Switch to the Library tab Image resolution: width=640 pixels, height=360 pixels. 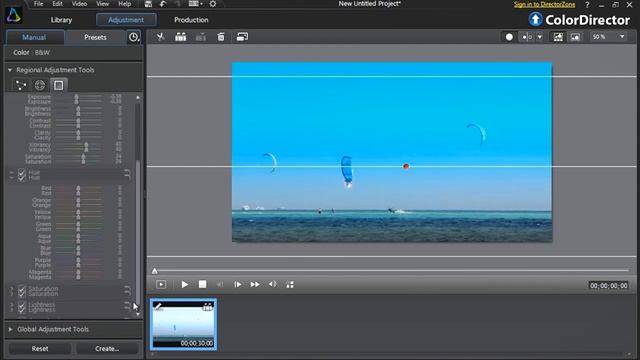pos(61,20)
